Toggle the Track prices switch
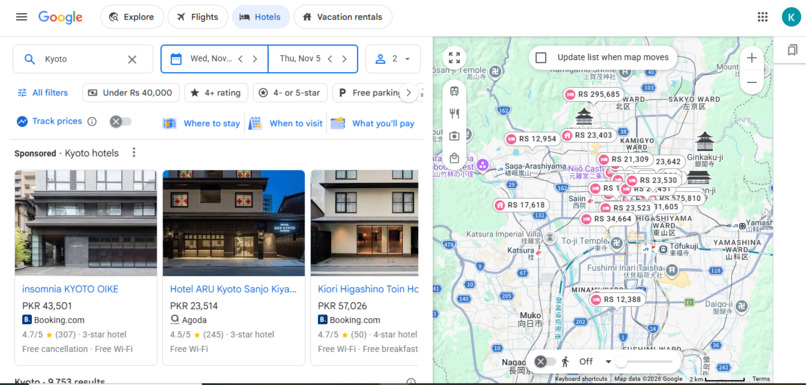 (x=120, y=121)
